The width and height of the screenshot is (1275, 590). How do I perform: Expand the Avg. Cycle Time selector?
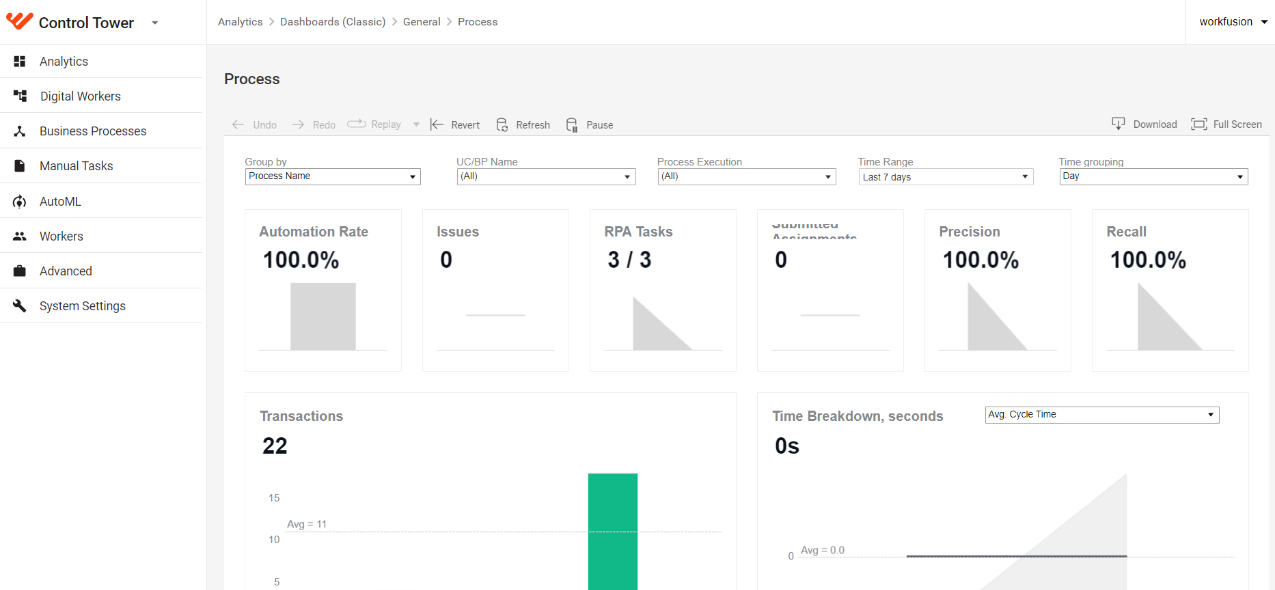point(1102,414)
